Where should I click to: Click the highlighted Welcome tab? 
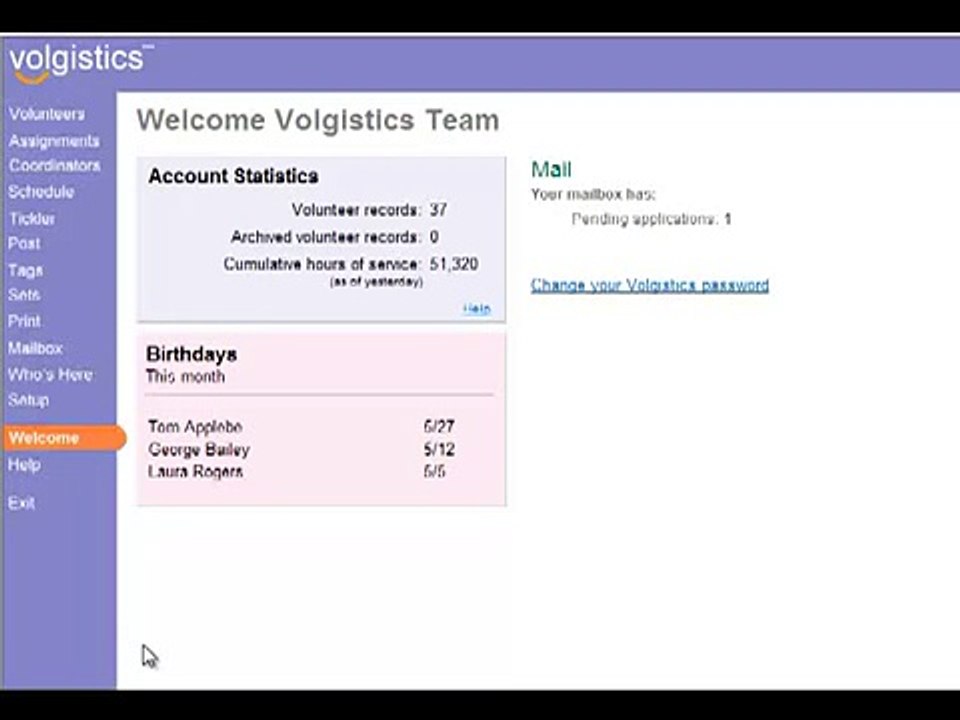[64, 438]
